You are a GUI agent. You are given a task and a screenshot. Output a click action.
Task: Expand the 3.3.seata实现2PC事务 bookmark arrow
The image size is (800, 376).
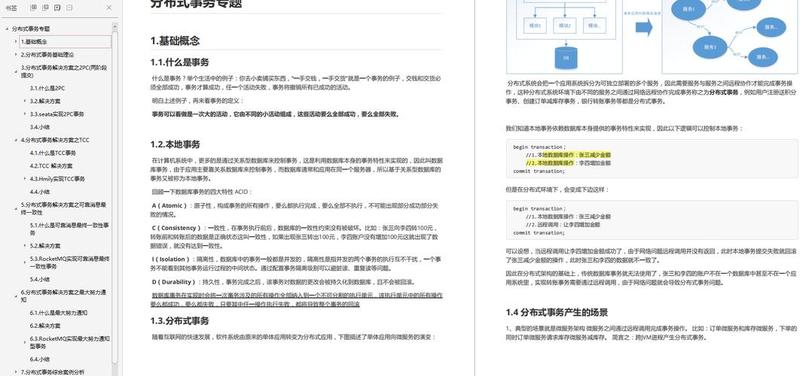click(x=25, y=114)
